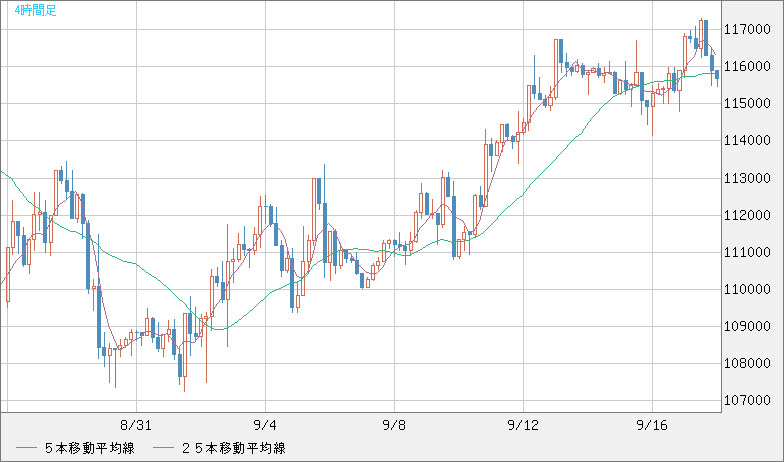Click the 9/16 date axis label
This screenshot has height=462, width=784.
click(x=652, y=426)
